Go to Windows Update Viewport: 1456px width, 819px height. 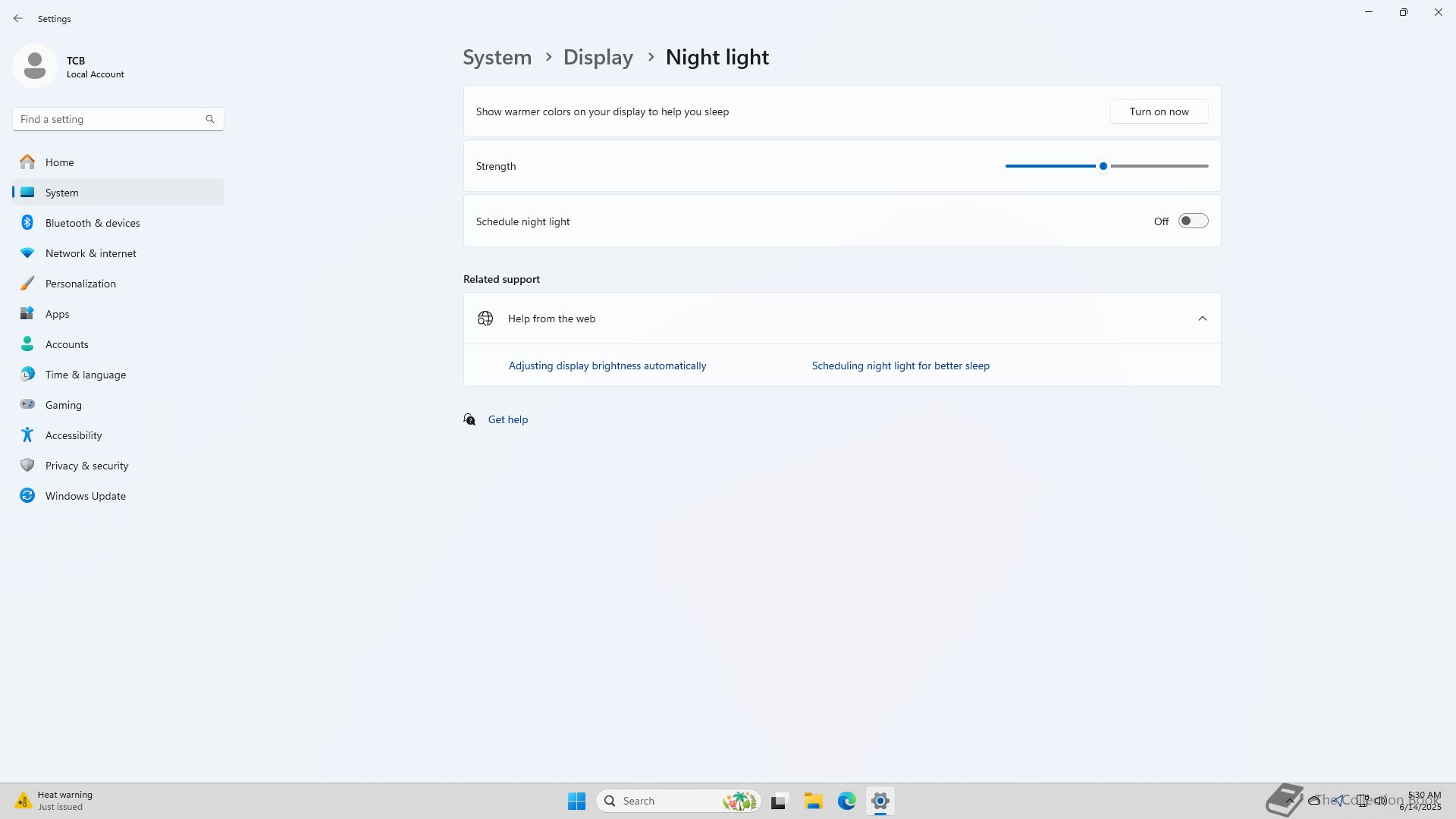tap(85, 496)
